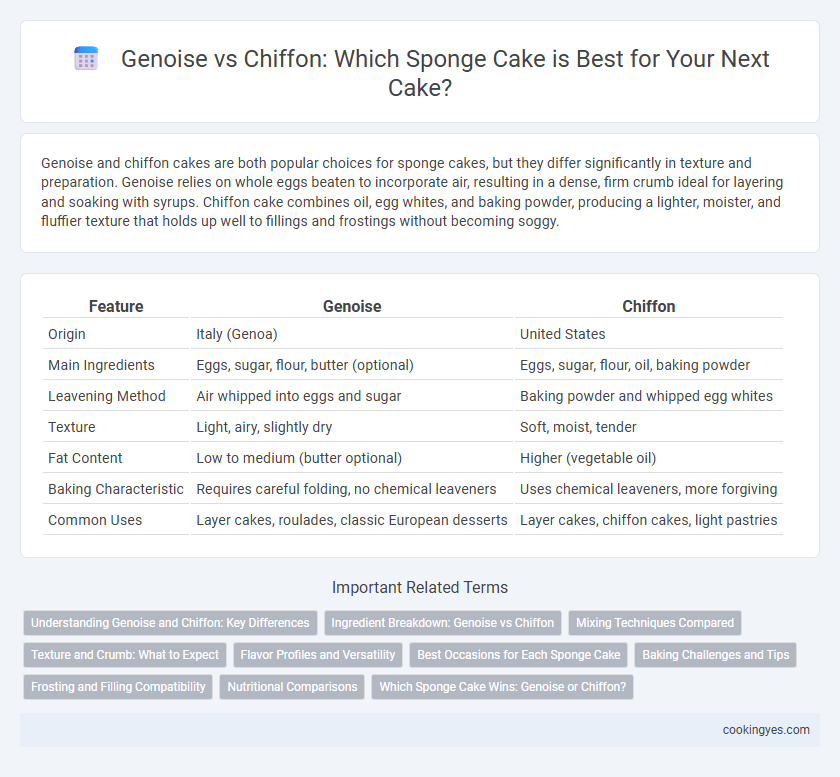
Task: Click the 'Feature' column header
Action: click(116, 307)
